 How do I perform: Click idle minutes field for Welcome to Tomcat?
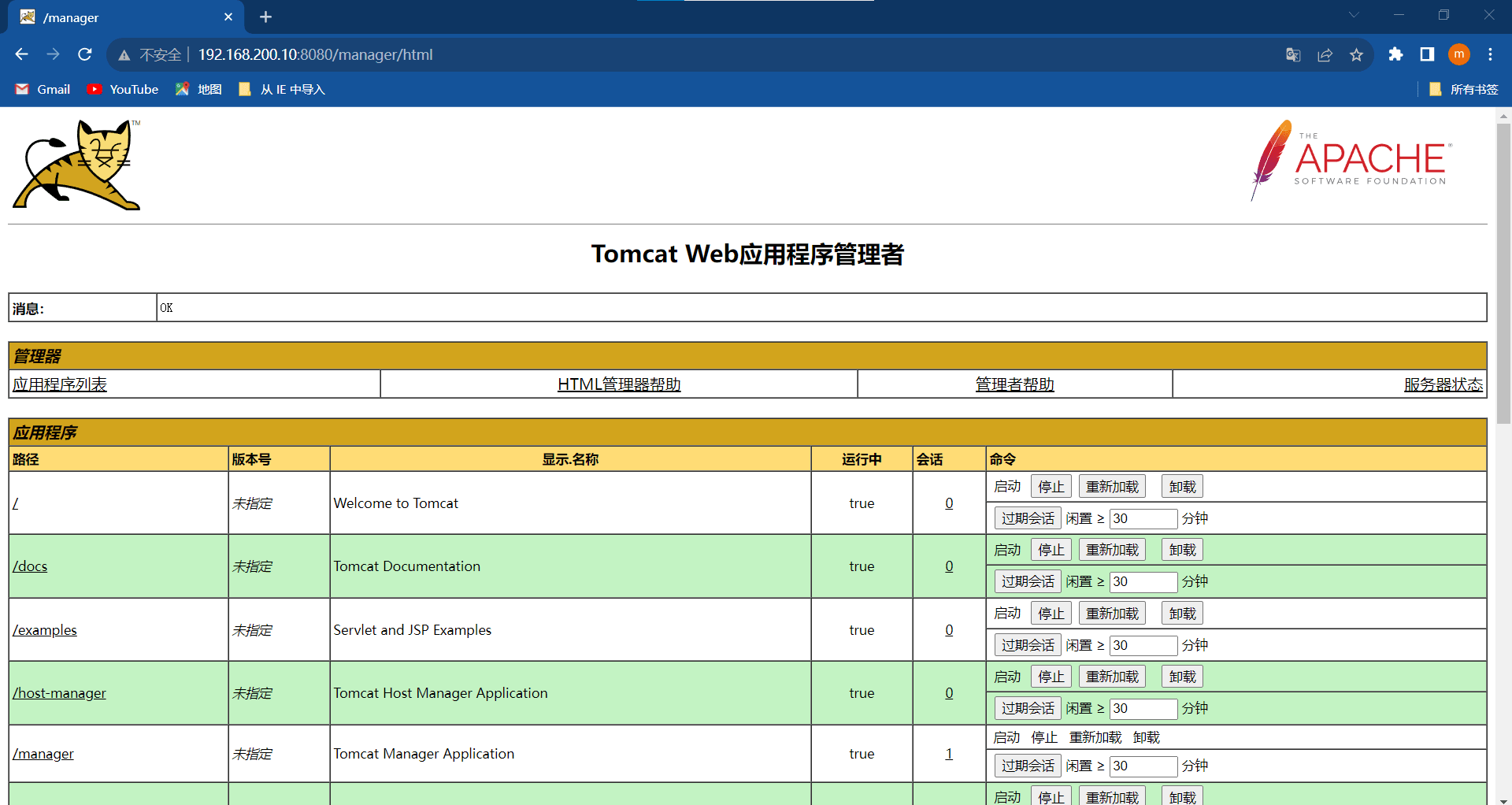[x=1143, y=518]
